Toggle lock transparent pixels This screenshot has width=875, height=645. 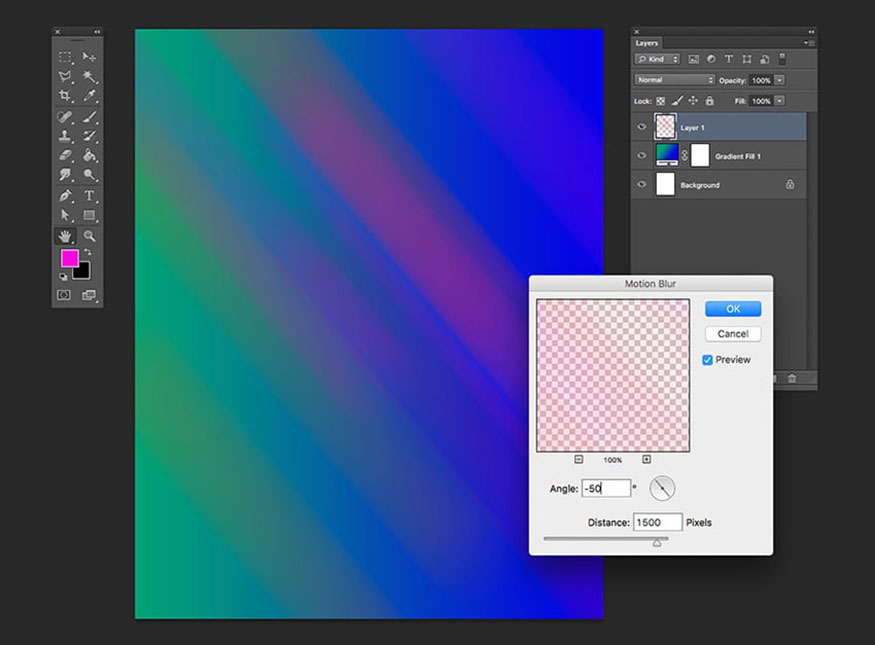660,101
